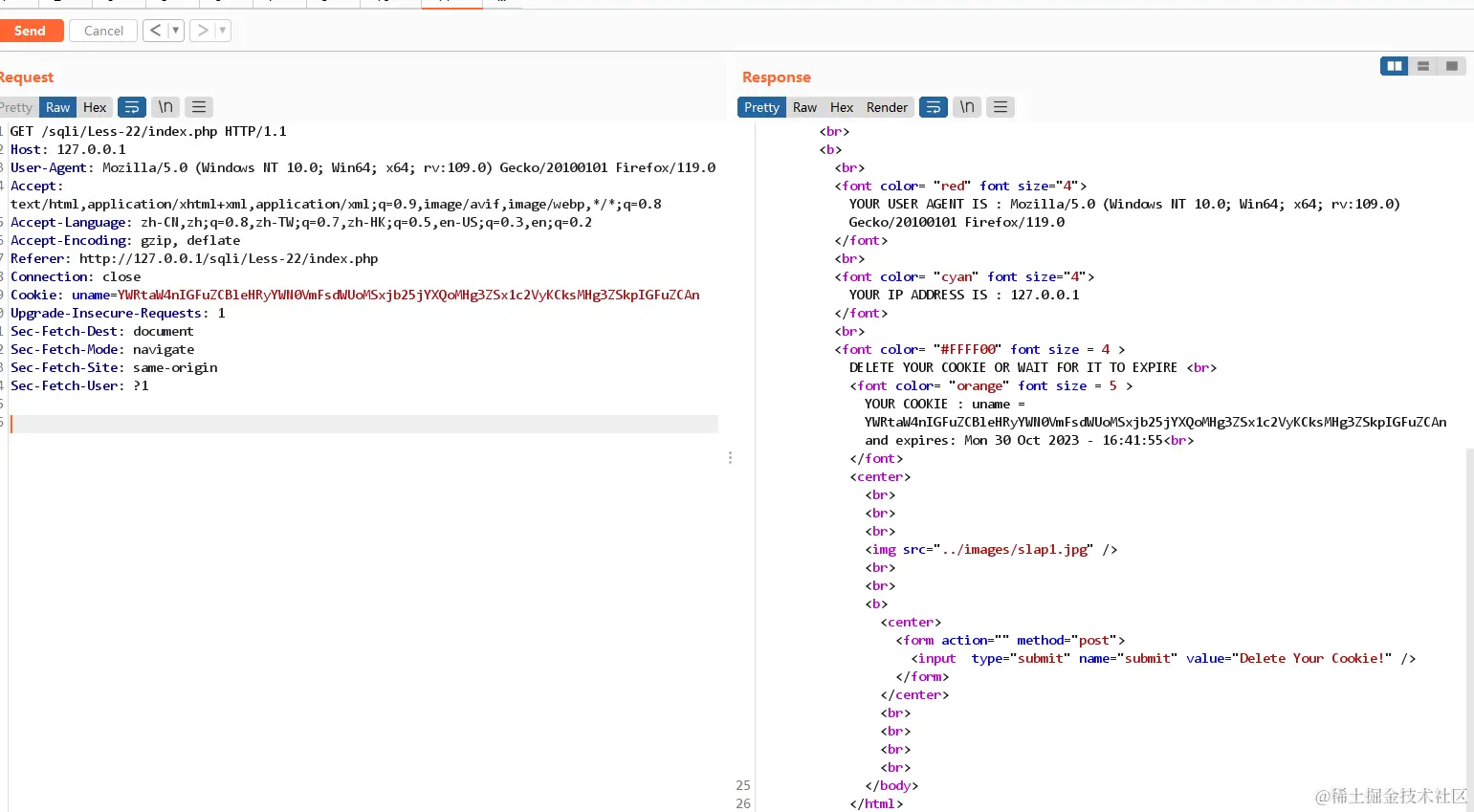Click the red uname cookie value in the request
Image resolution: width=1474 pixels, height=812 pixels.
click(408, 295)
